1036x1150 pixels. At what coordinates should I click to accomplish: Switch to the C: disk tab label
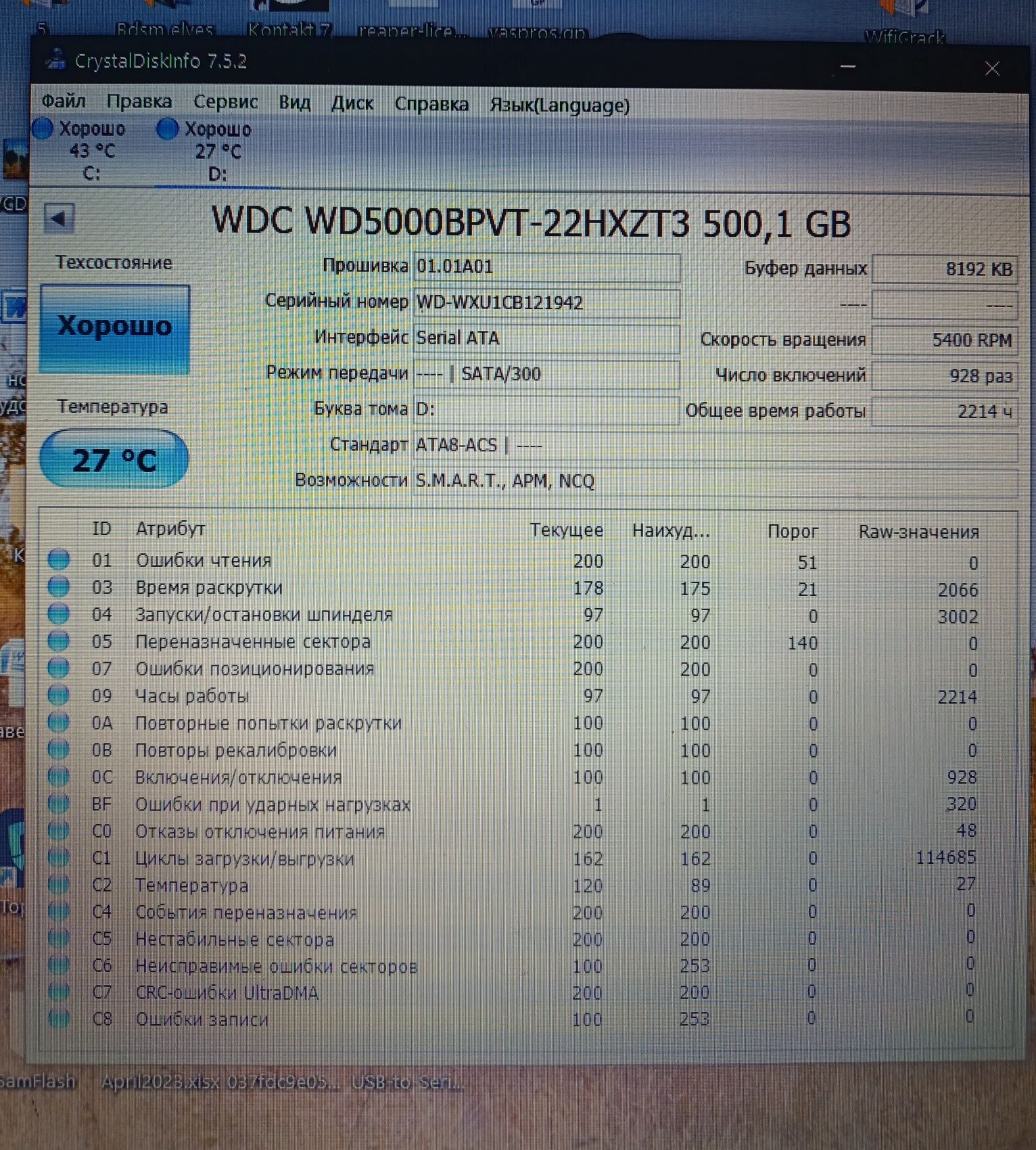(92, 174)
